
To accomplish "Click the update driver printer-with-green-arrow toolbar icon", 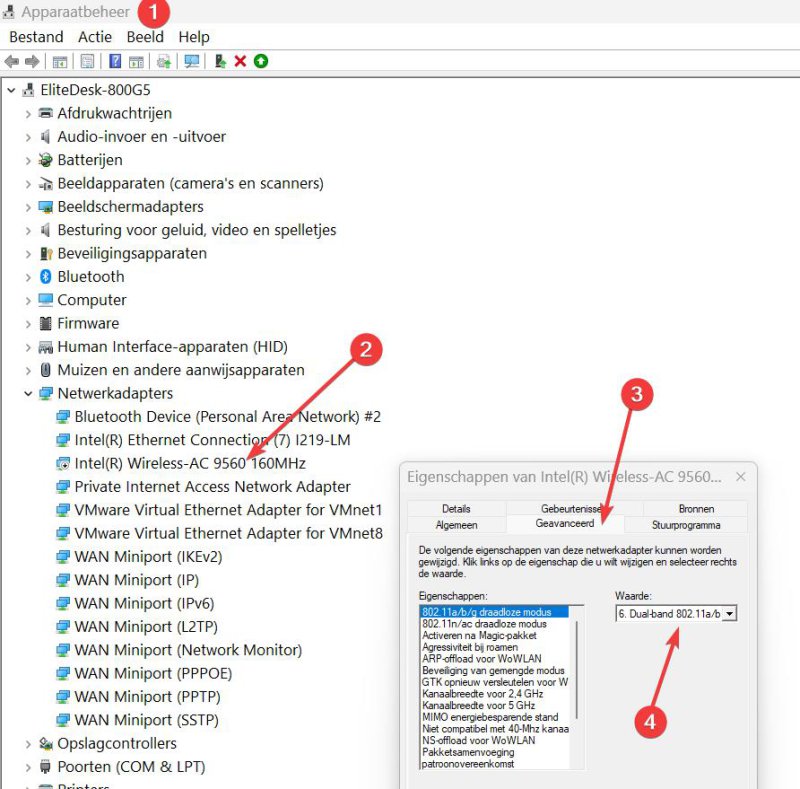I will click(164, 62).
